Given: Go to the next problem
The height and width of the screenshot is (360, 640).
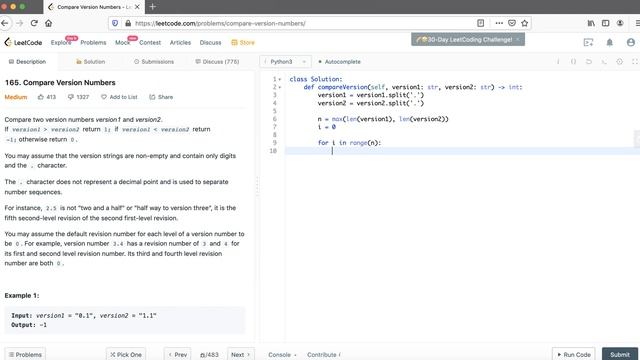Looking at the screenshot, I should point(241,354).
